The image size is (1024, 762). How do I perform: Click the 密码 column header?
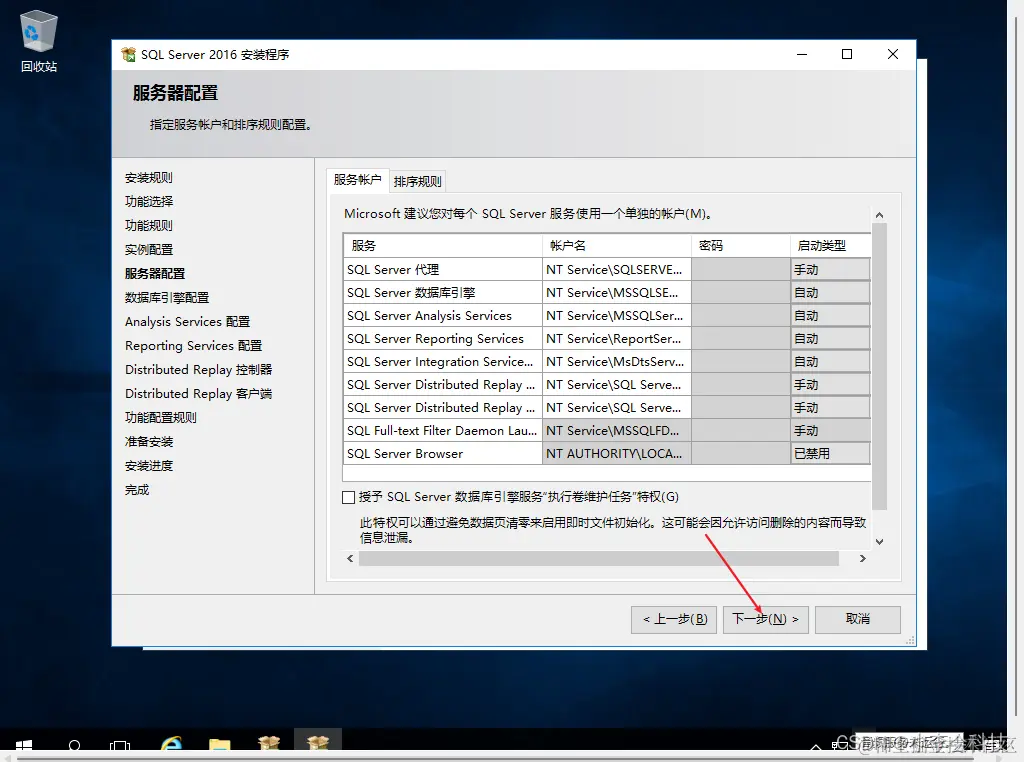point(741,246)
